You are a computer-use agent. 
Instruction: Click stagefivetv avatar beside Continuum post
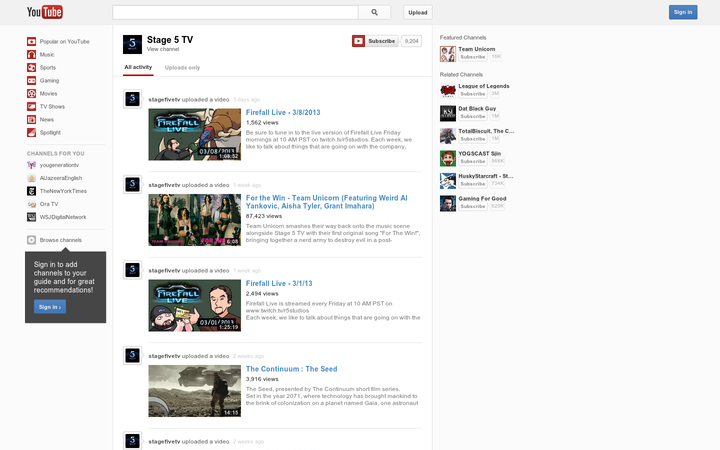click(x=132, y=355)
